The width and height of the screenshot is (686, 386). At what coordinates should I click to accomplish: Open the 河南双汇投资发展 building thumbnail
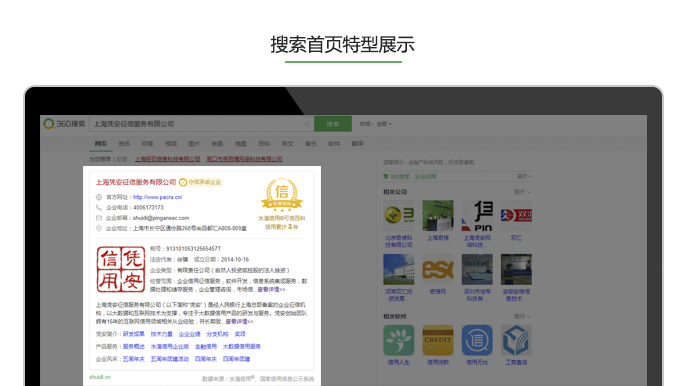click(399, 269)
